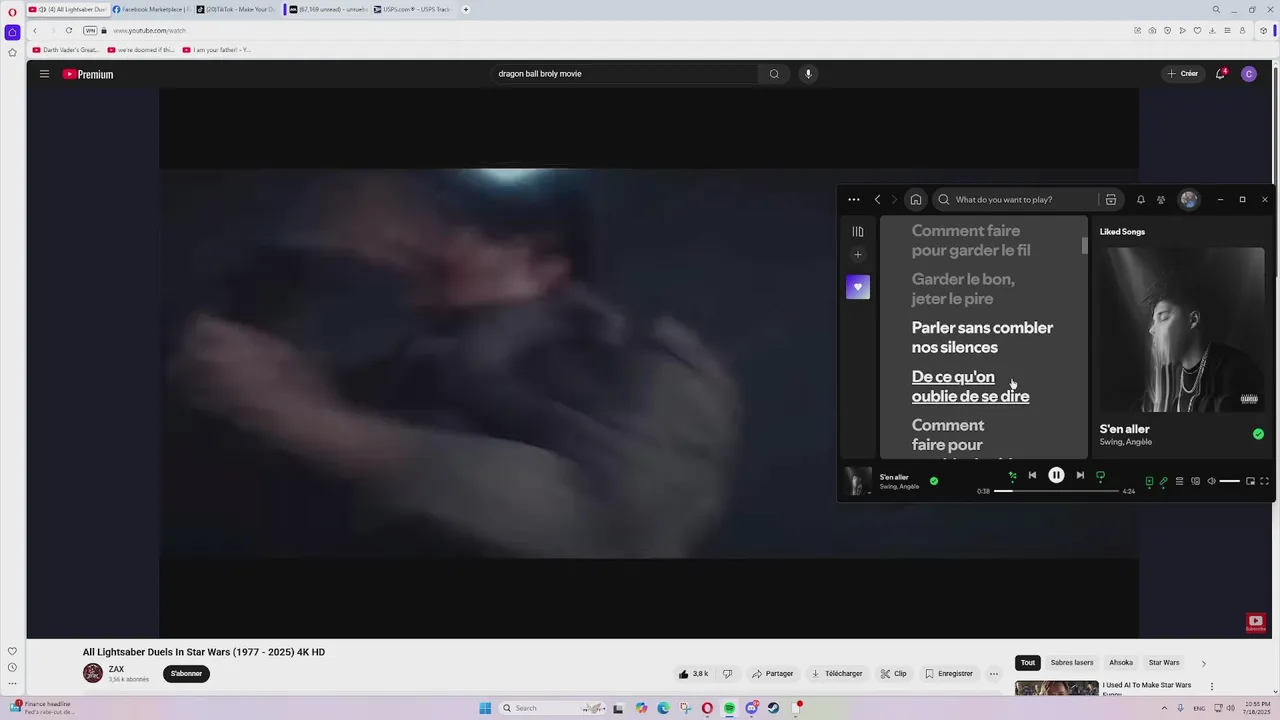Enter Spotify full screen mode
The image size is (1280, 720).
click(1265, 482)
